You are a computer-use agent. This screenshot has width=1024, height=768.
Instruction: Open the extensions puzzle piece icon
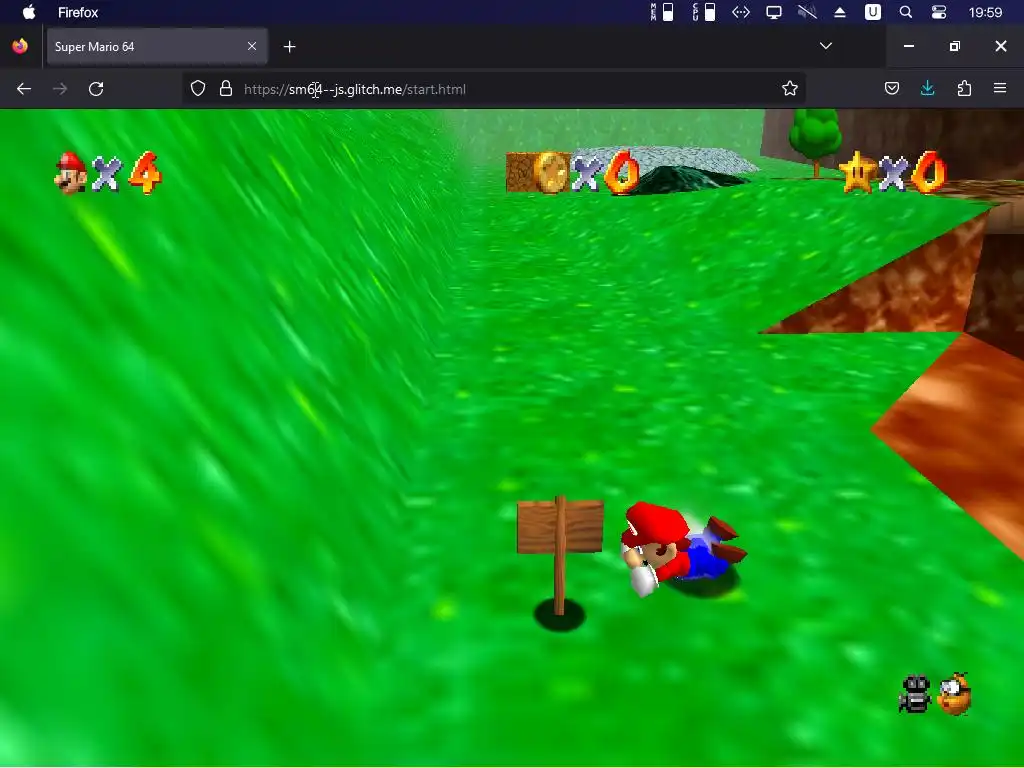964,88
